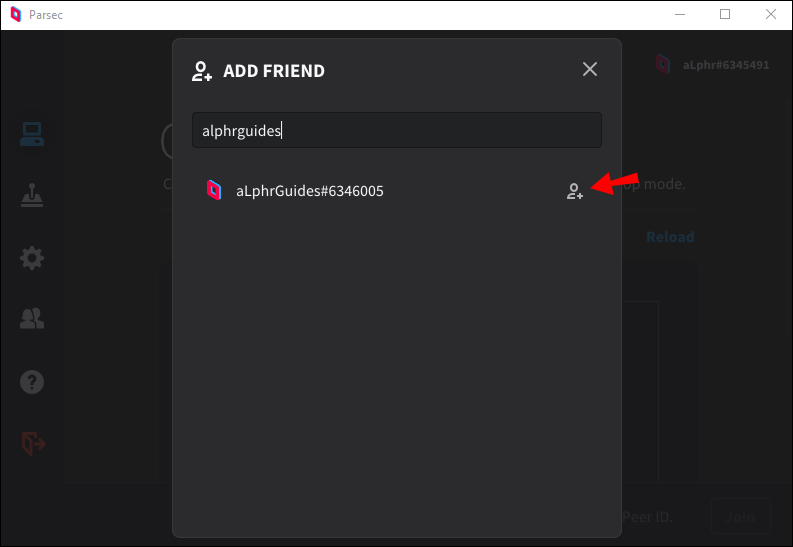
Task: Close the Parsec application window
Action: 771,15
